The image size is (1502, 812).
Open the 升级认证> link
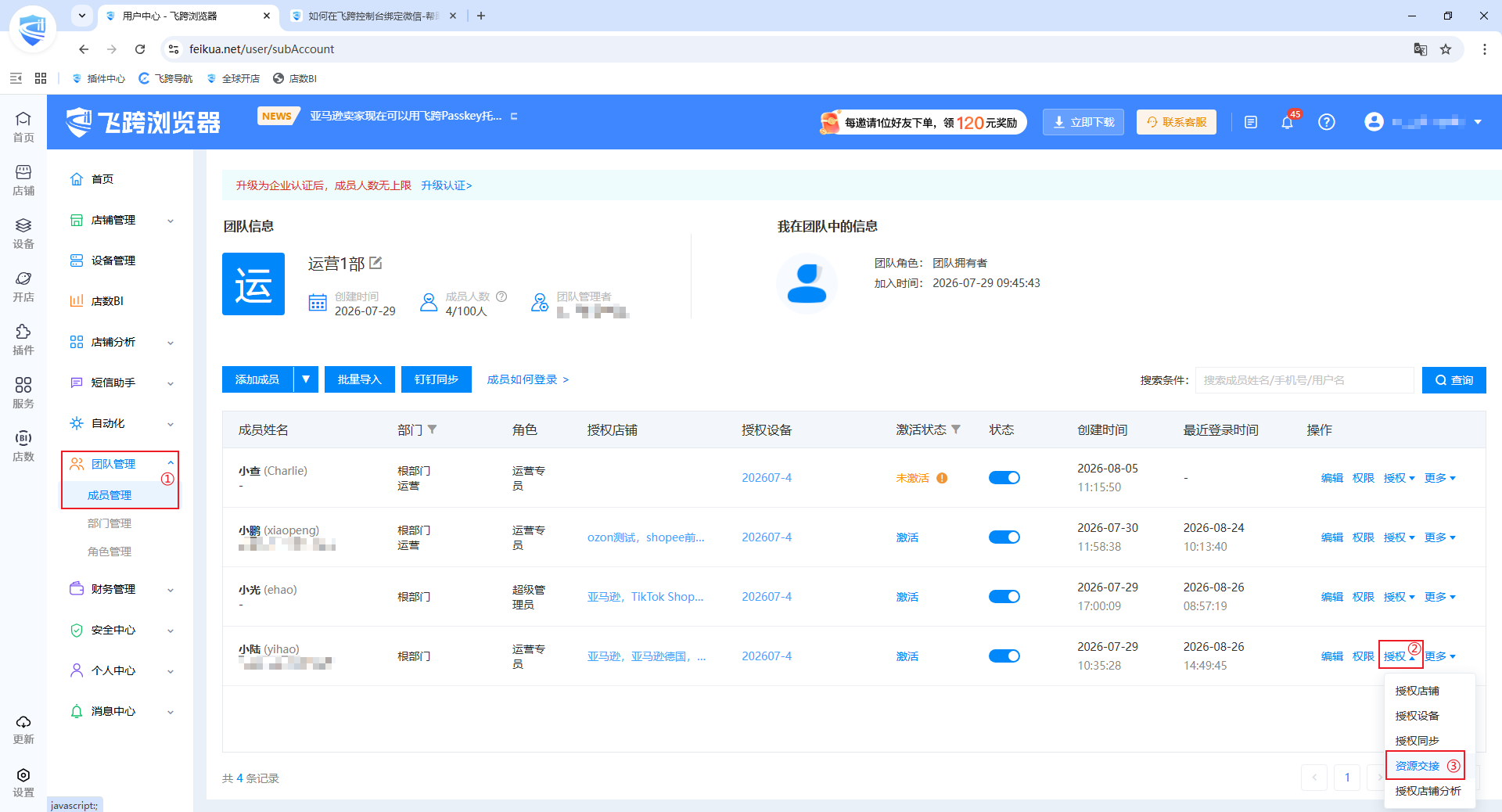447,185
